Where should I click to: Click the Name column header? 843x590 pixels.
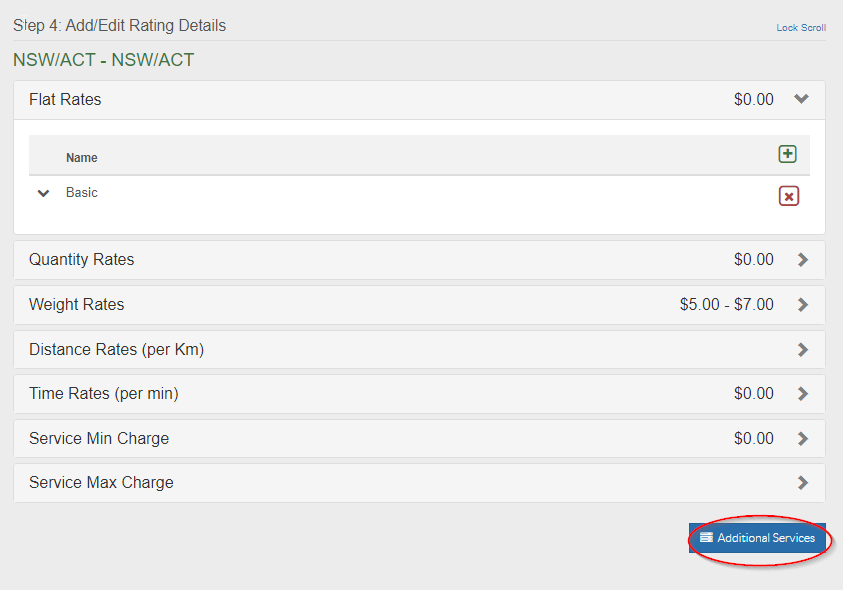[x=82, y=158]
